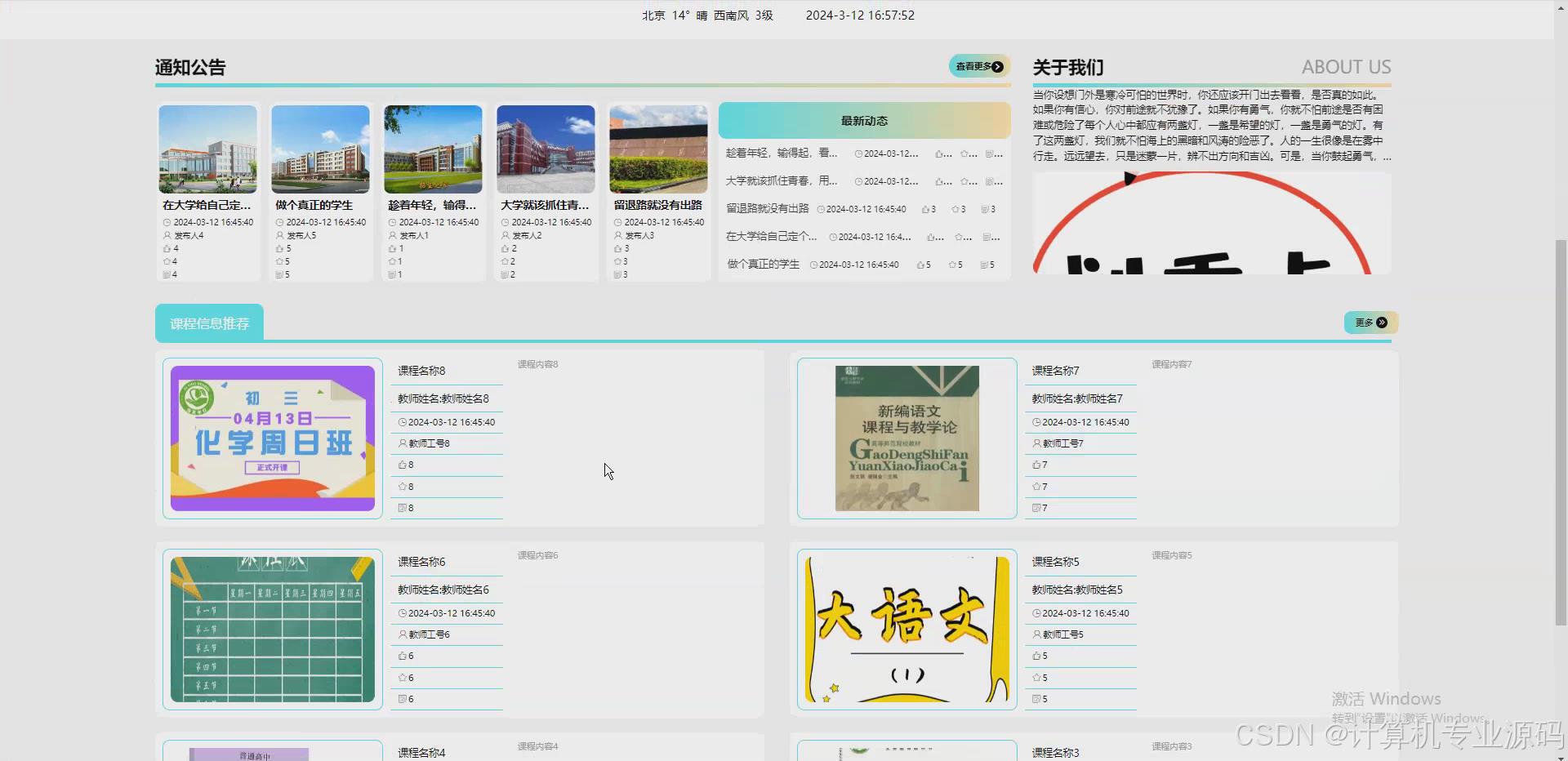Click the publisher icon beside 发布人1
This screenshot has height=761, width=1568.
pyautogui.click(x=393, y=235)
